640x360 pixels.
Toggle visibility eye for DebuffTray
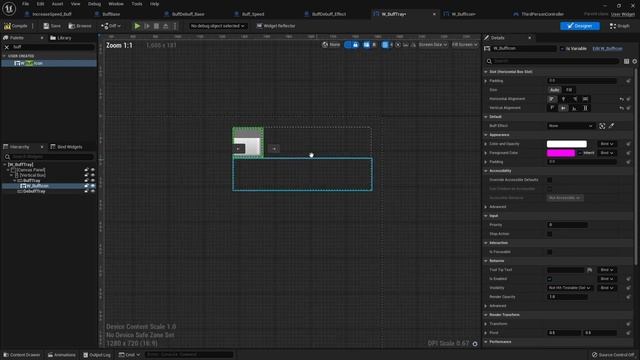coord(93,191)
